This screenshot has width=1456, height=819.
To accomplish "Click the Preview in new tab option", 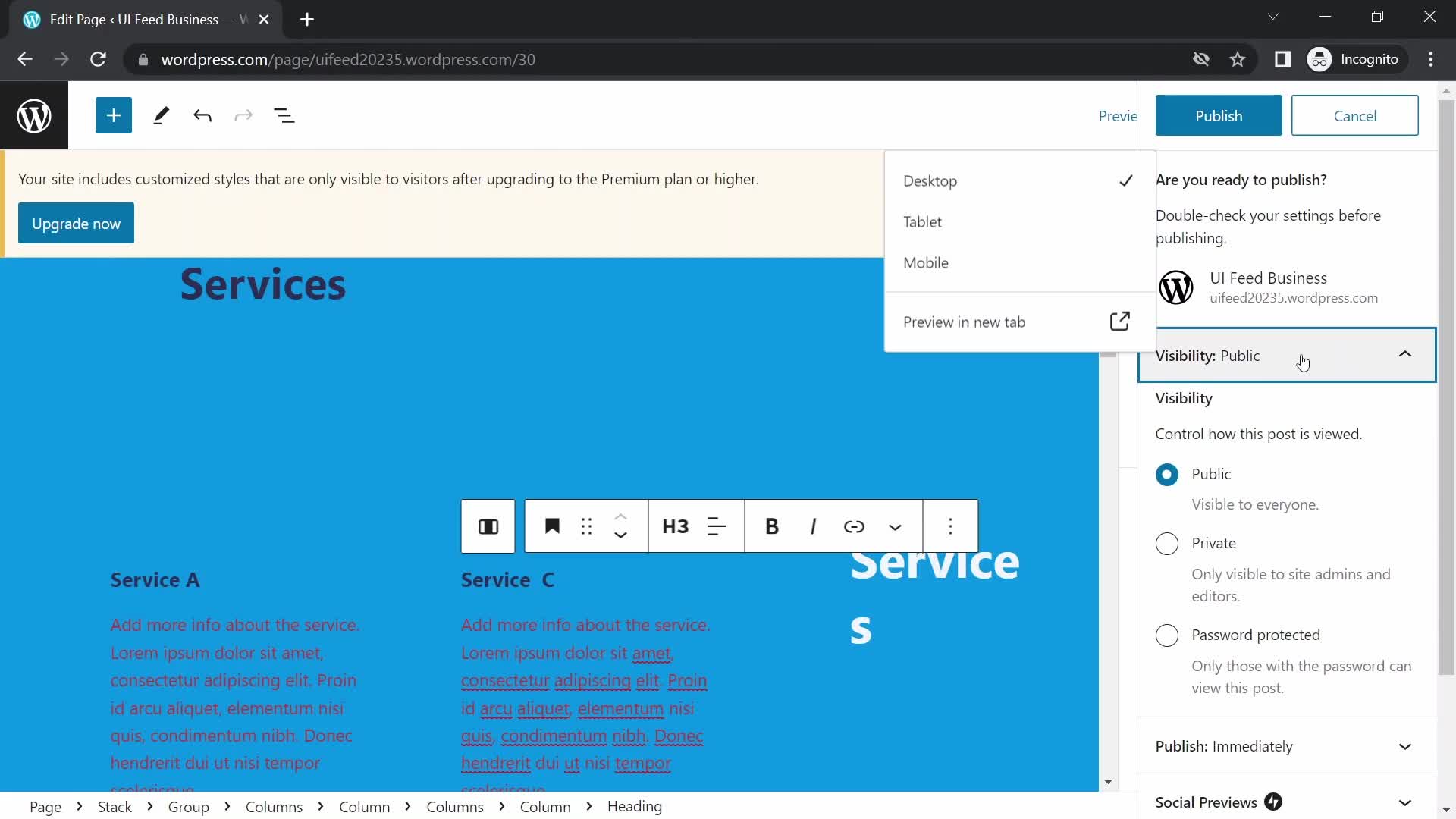I will 964,321.
